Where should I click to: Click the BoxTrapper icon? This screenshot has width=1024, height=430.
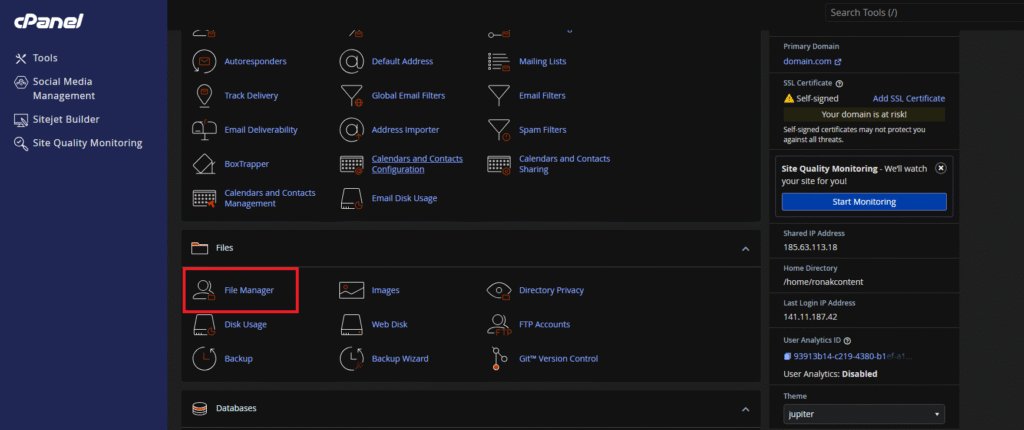(x=204, y=164)
